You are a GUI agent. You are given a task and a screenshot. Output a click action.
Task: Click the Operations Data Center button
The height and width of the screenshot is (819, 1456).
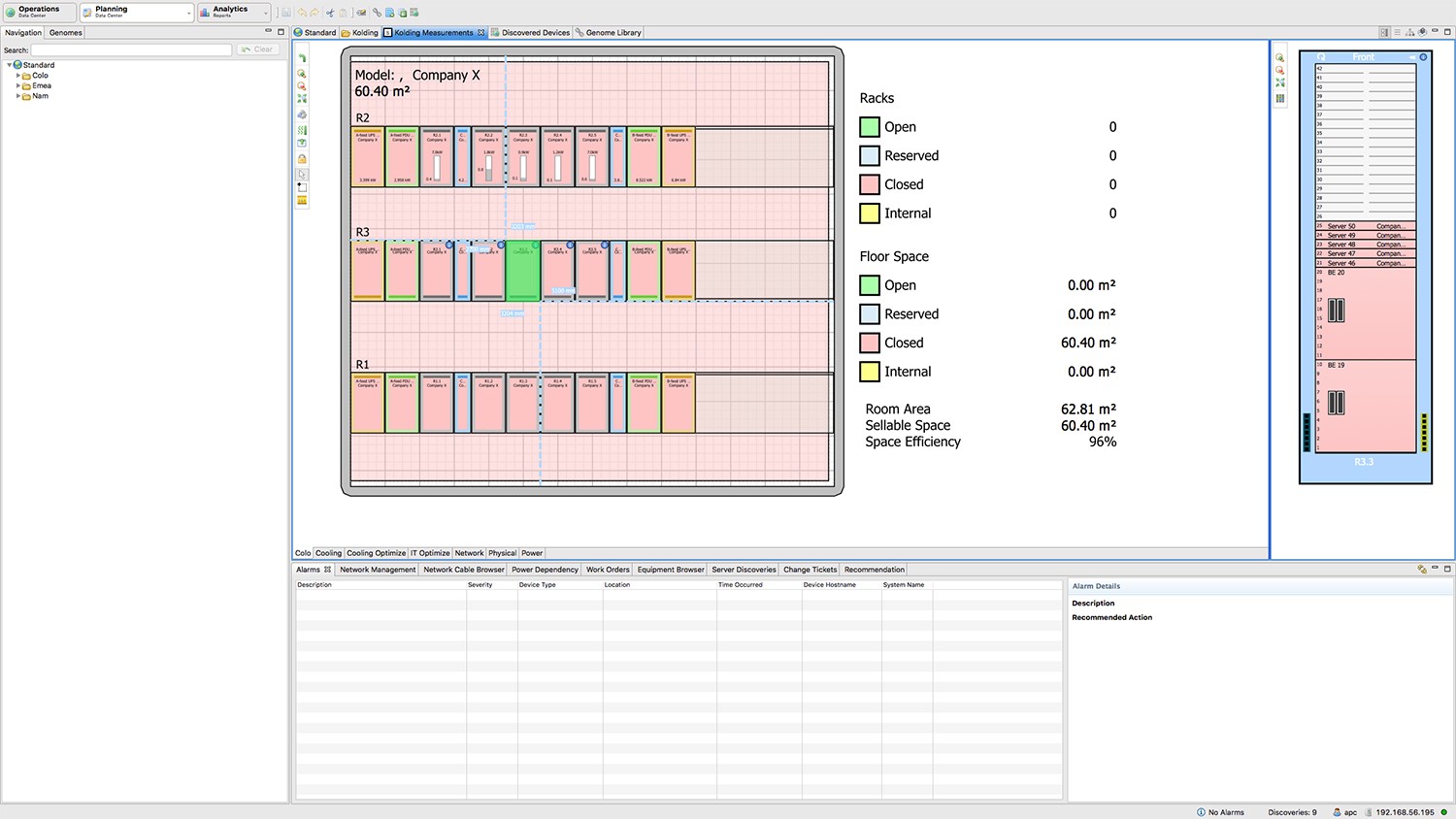click(x=39, y=12)
